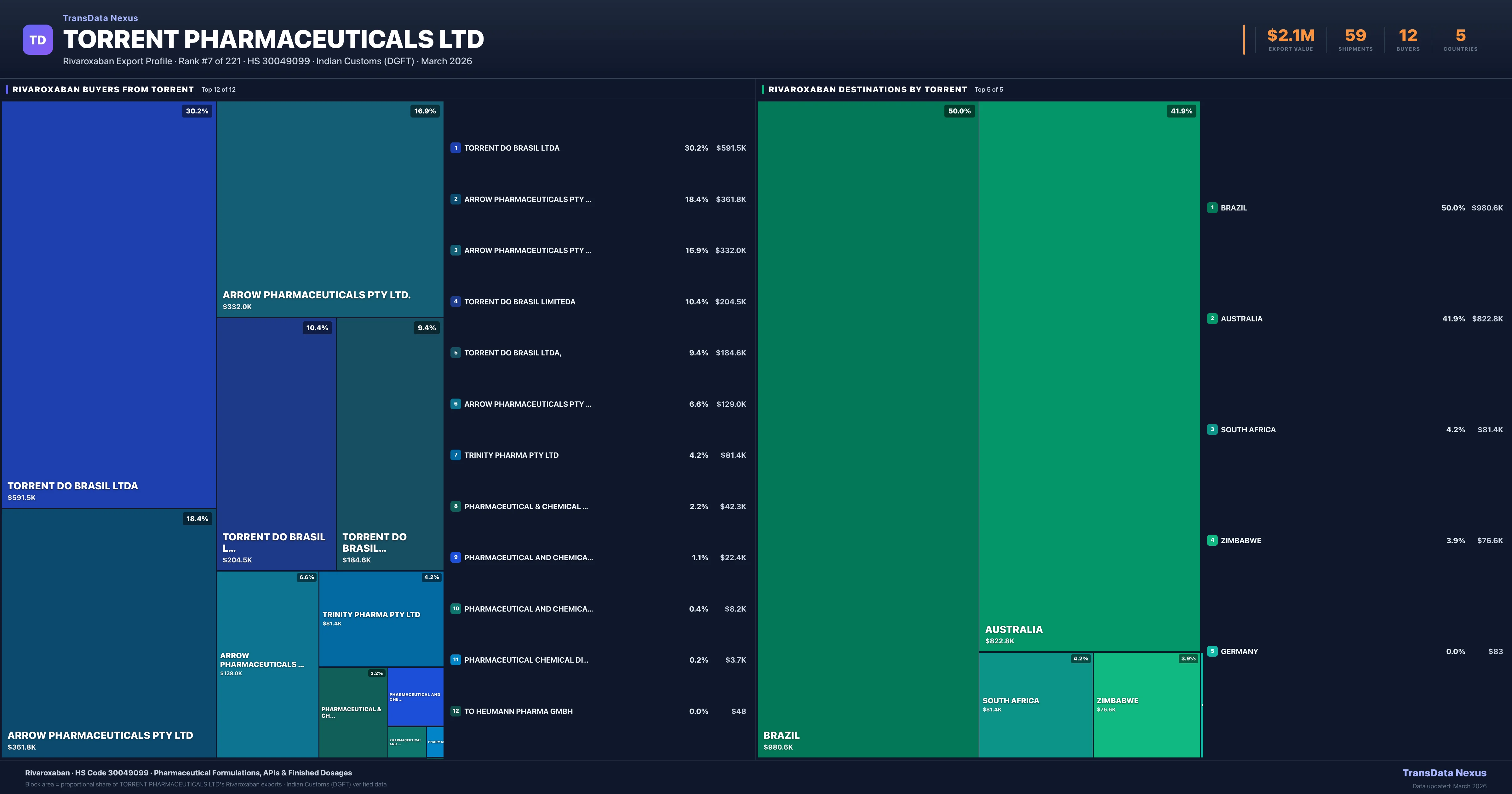The height and width of the screenshot is (794, 1512).
Task: Click the Zimbabwe treemap block
Action: tap(1146, 705)
